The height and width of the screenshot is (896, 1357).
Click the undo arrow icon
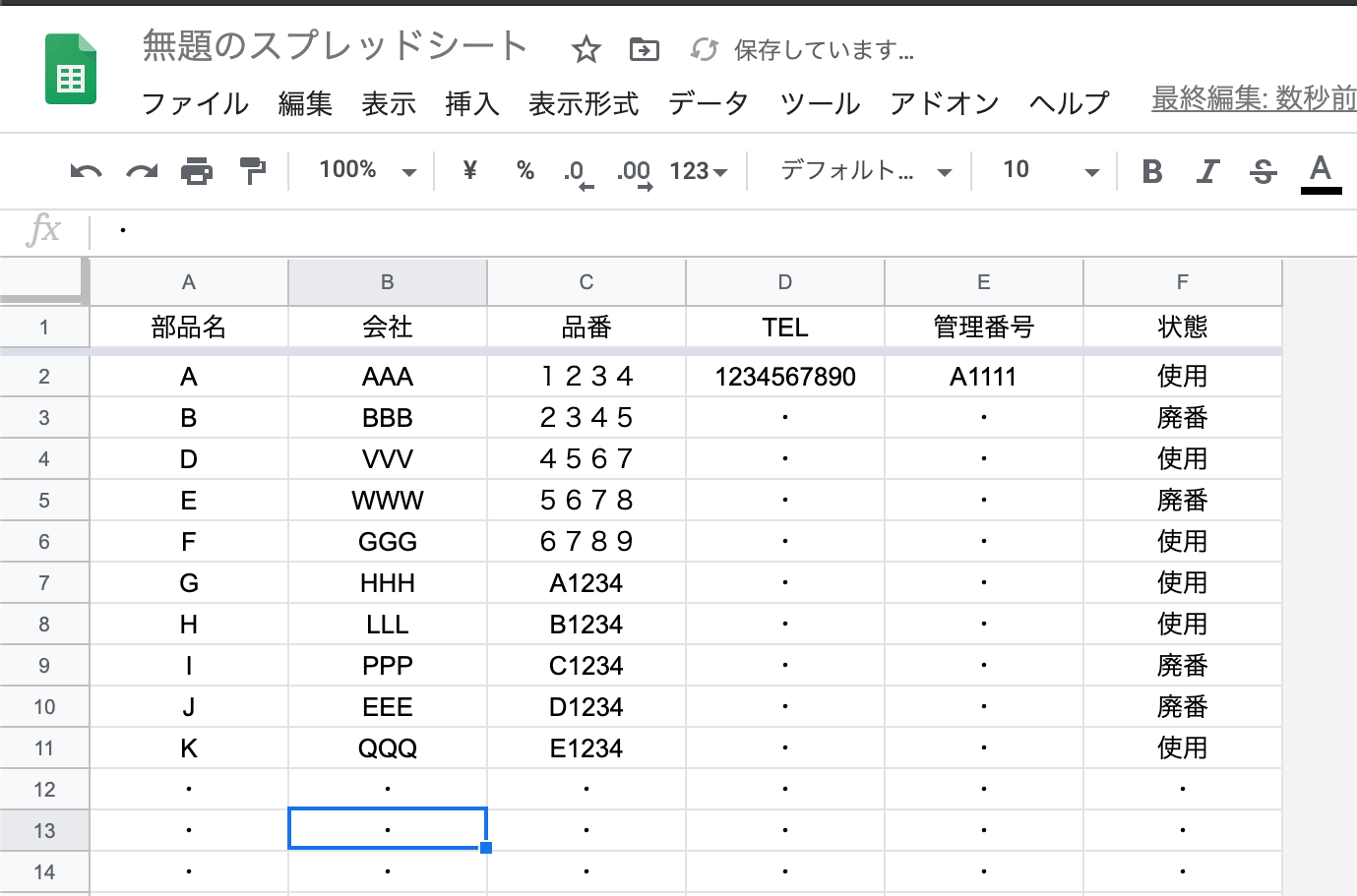[86, 172]
